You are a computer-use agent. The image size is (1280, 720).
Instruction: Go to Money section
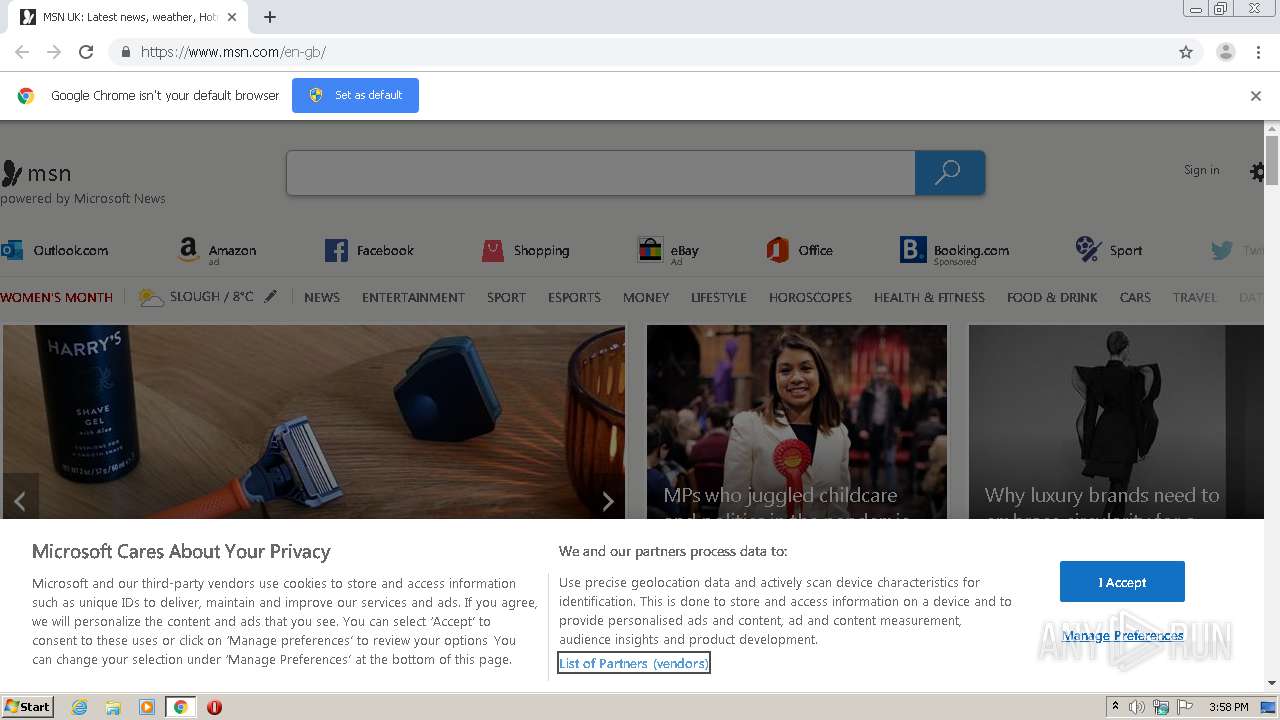[x=646, y=297]
